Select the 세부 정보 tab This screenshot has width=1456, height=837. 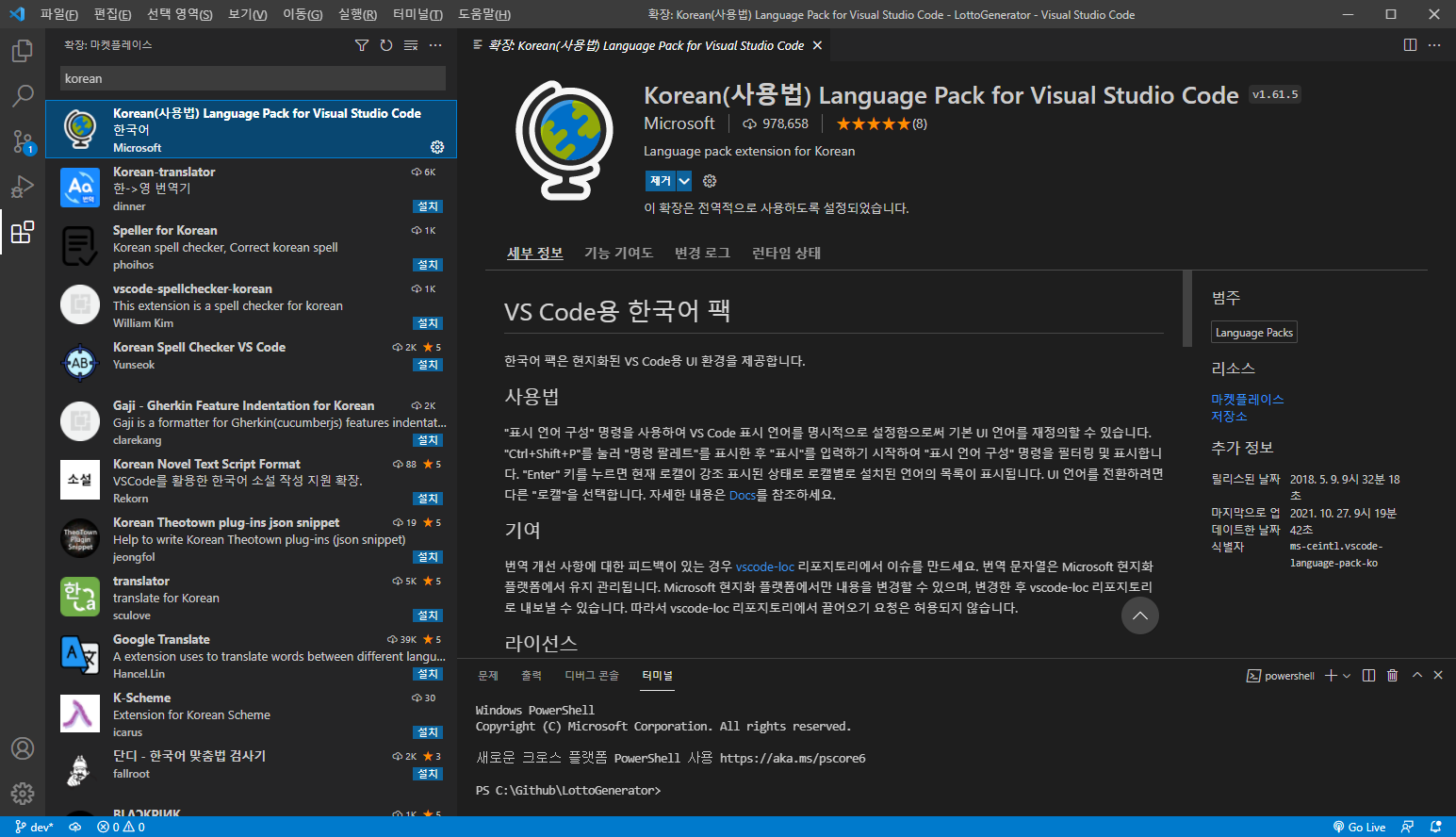pyautogui.click(x=534, y=253)
